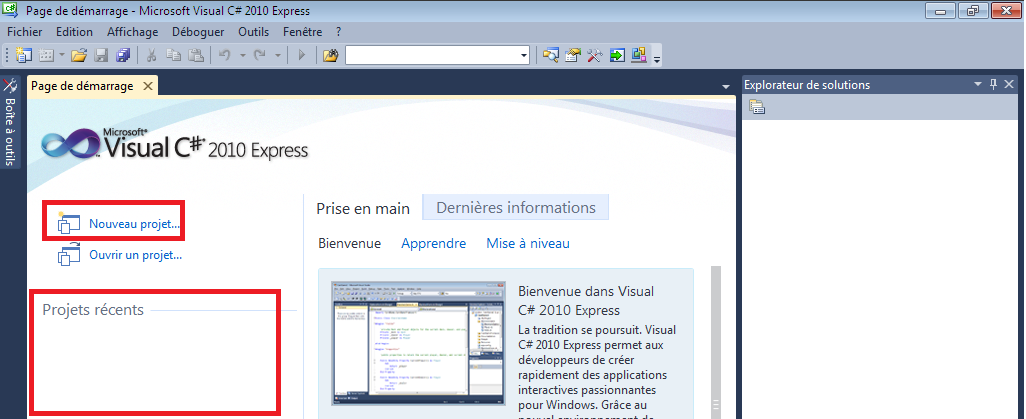This screenshot has height=419, width=1026.
Task: Click the Copy icon in toolbar
Action: [173, 56]
